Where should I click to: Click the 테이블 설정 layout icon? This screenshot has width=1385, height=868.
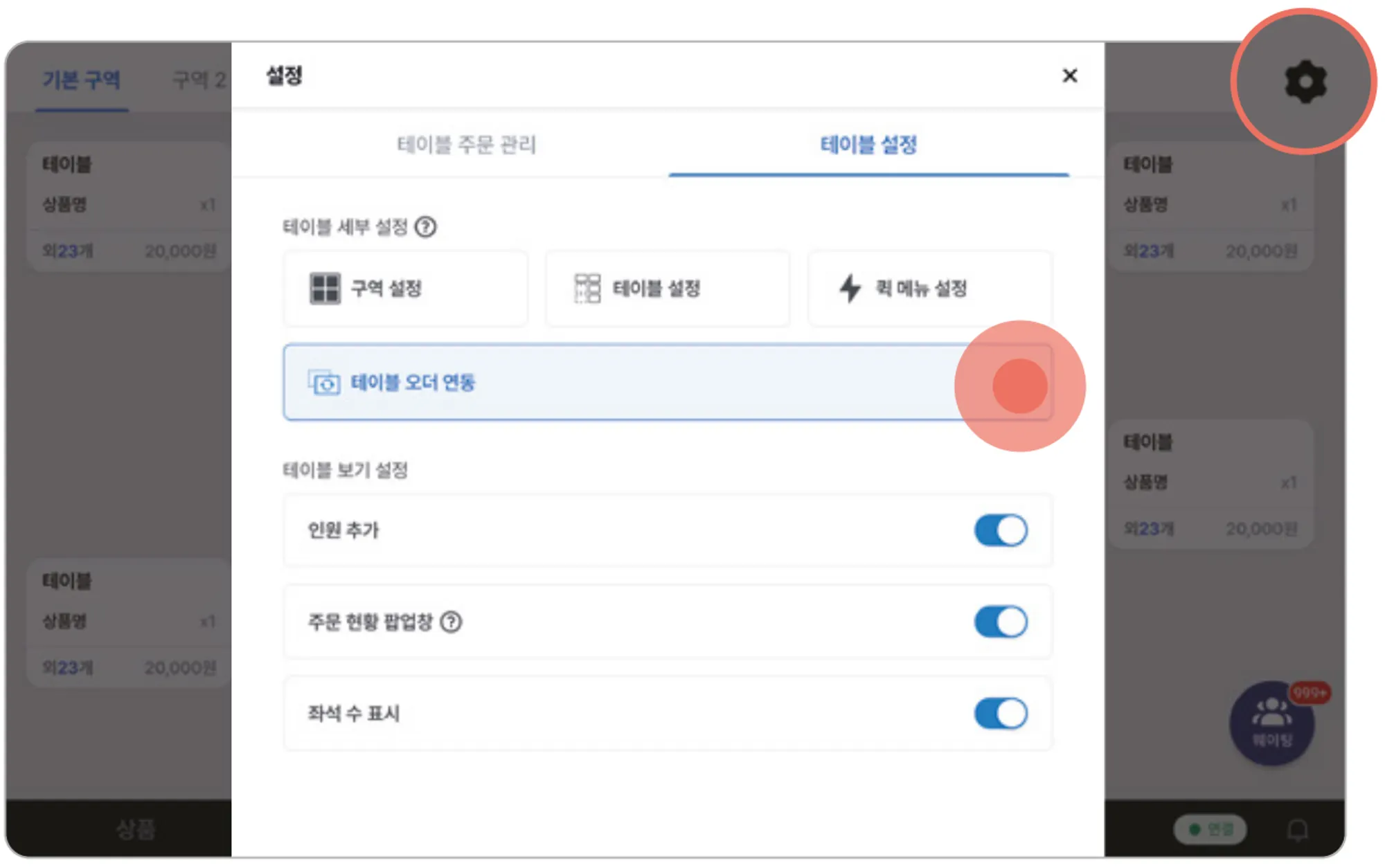587,288
